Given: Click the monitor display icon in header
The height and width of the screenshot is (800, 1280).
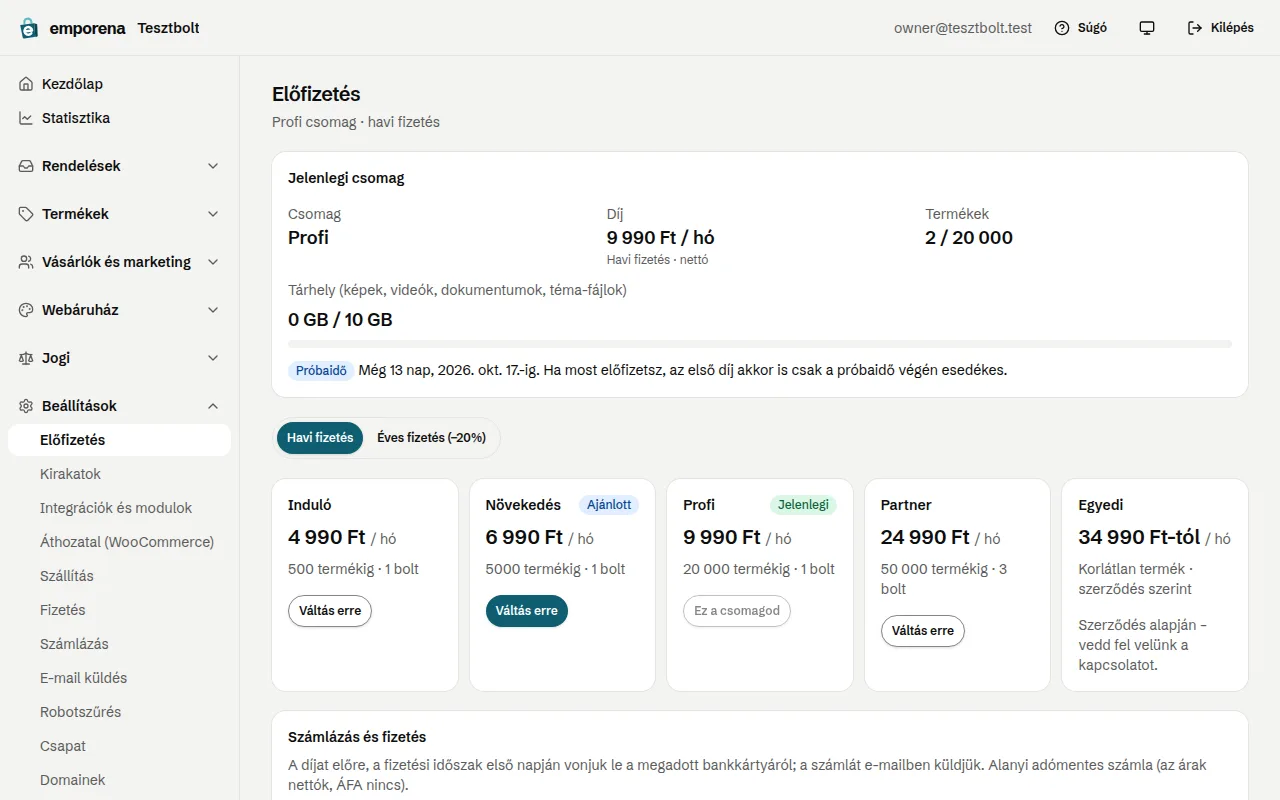Looking at the screenshot, I should [x=1147, y=28].
